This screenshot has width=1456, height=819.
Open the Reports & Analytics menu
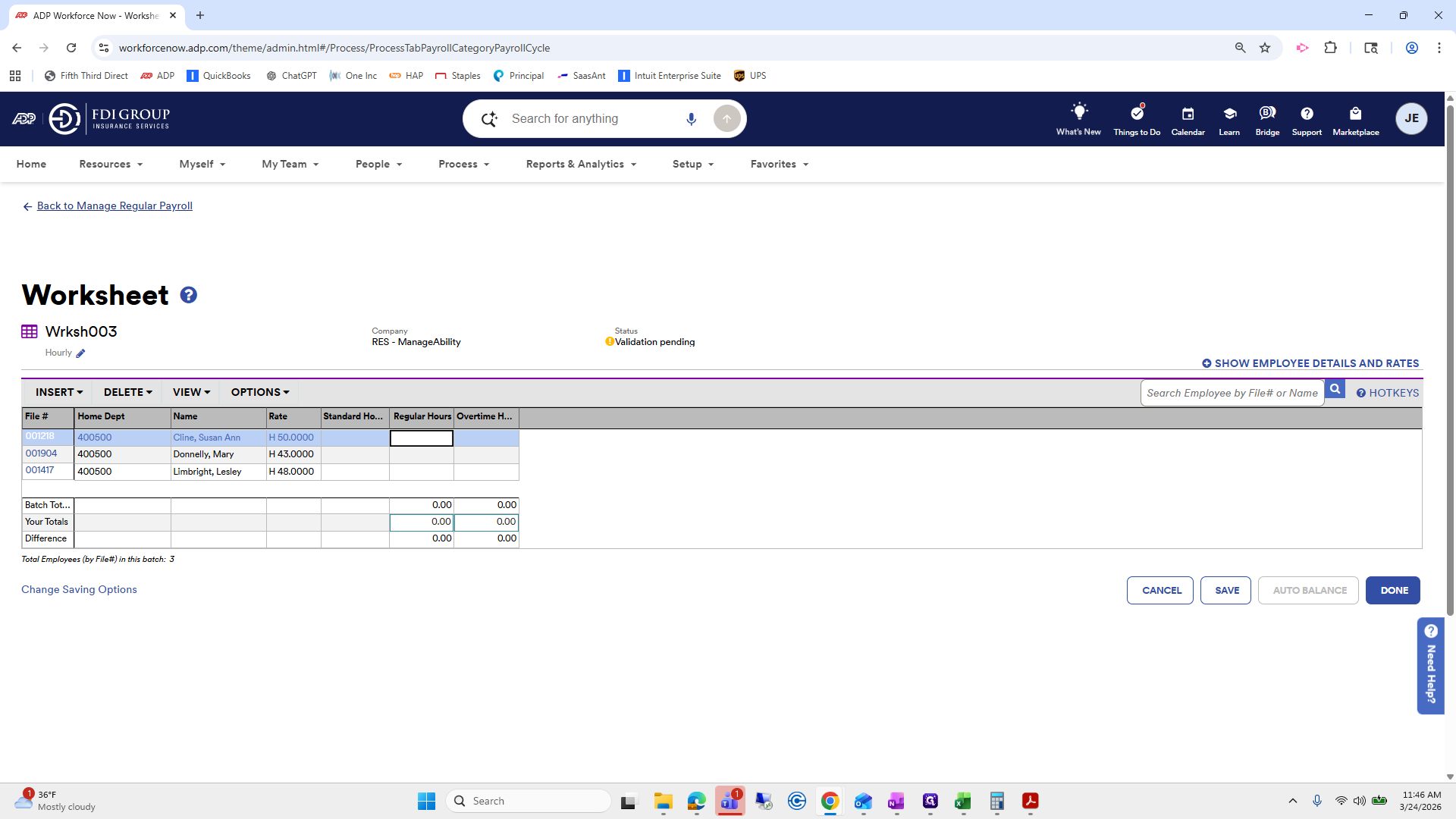pyautogui.click(x=579, y=164)
